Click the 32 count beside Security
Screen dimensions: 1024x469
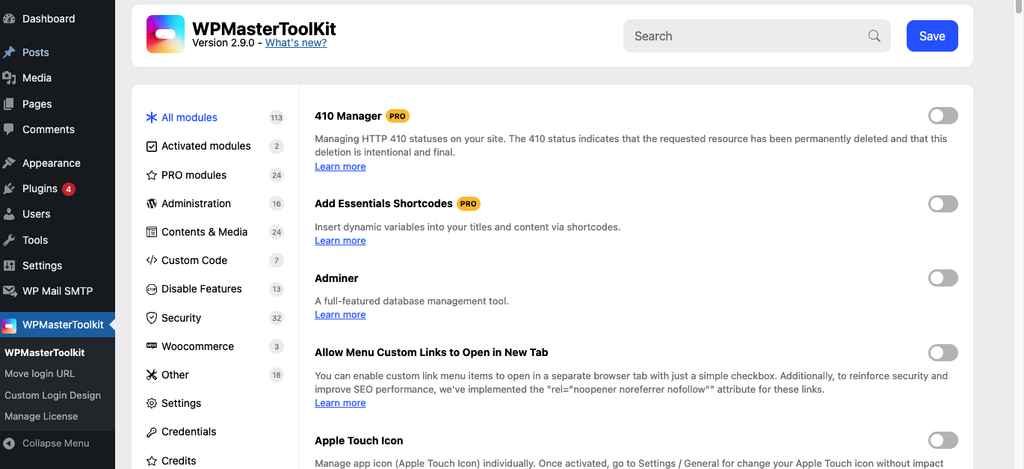click(x=276, y=318)
